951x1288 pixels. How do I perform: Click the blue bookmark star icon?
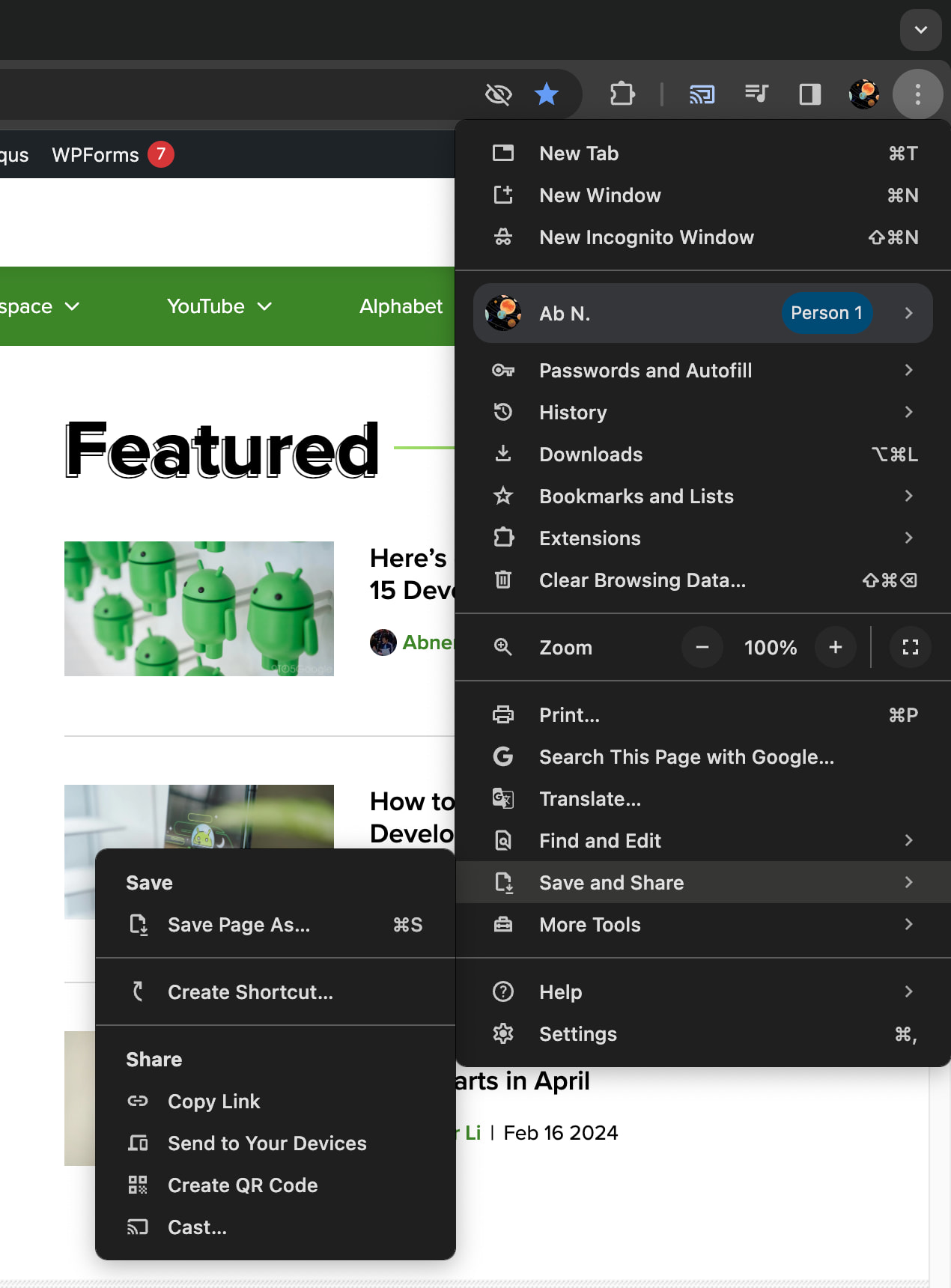[547, 94]
